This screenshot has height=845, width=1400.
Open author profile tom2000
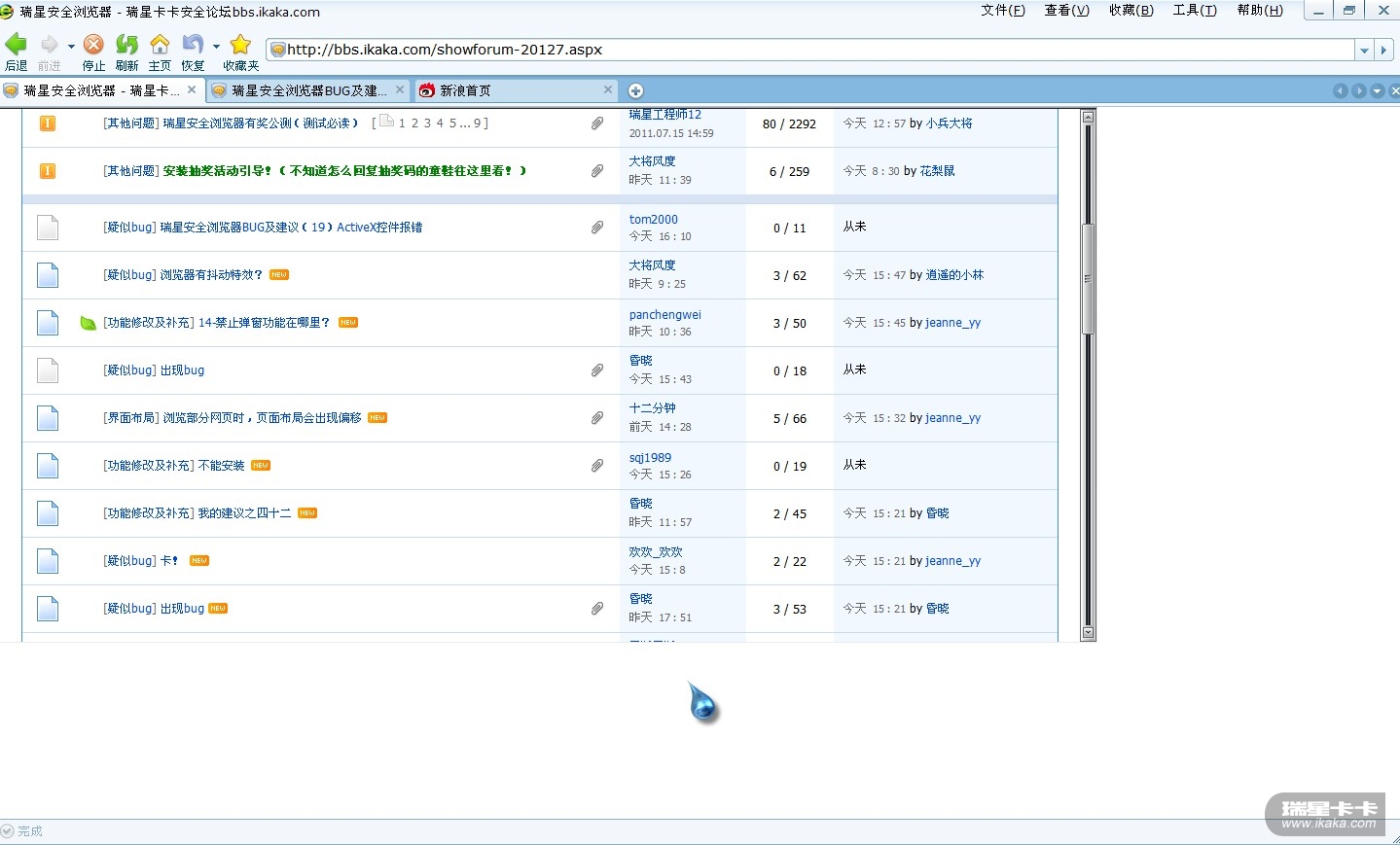pyautogui.click(x=654, y=220)
